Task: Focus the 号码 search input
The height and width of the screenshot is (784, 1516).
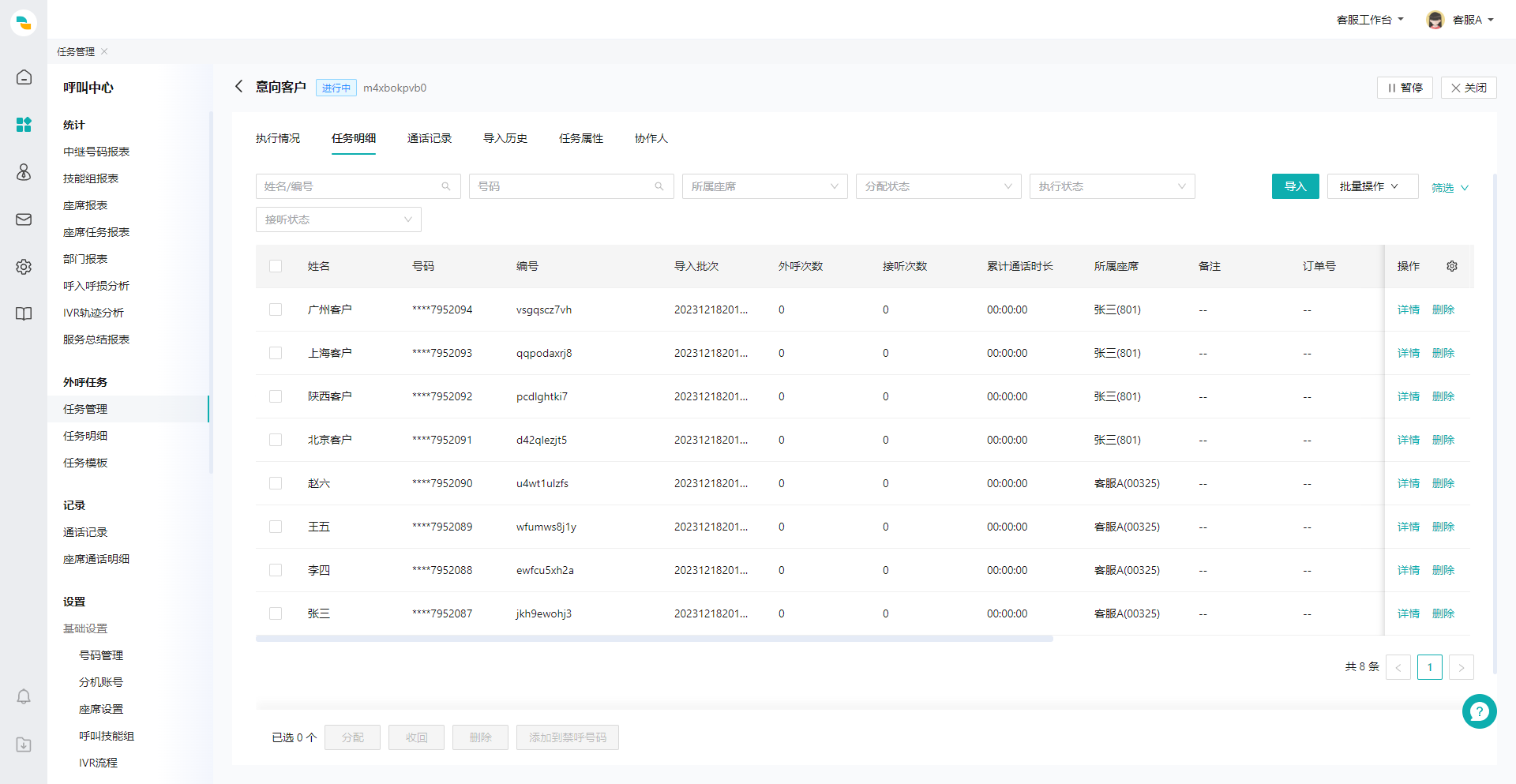Action: (x=571, y=186)
